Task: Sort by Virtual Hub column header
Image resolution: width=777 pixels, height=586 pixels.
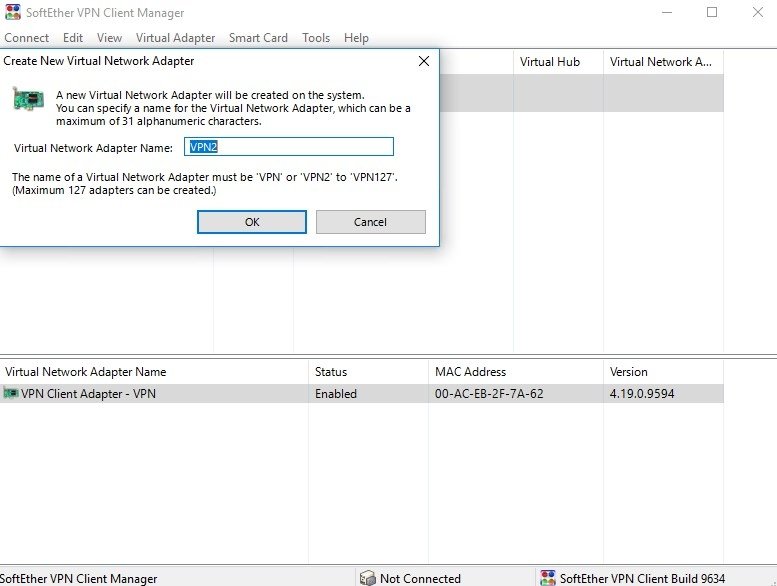Action: [558, 62]
